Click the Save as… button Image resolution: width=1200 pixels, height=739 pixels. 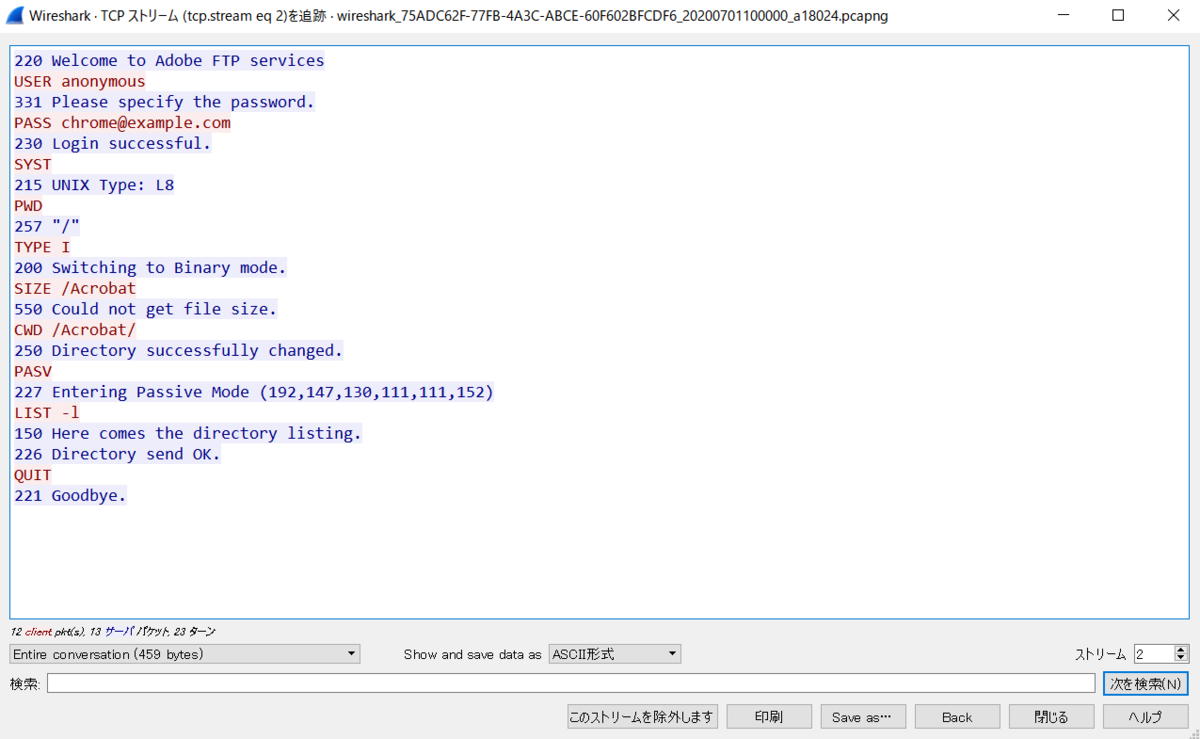[x=862, y=717]
